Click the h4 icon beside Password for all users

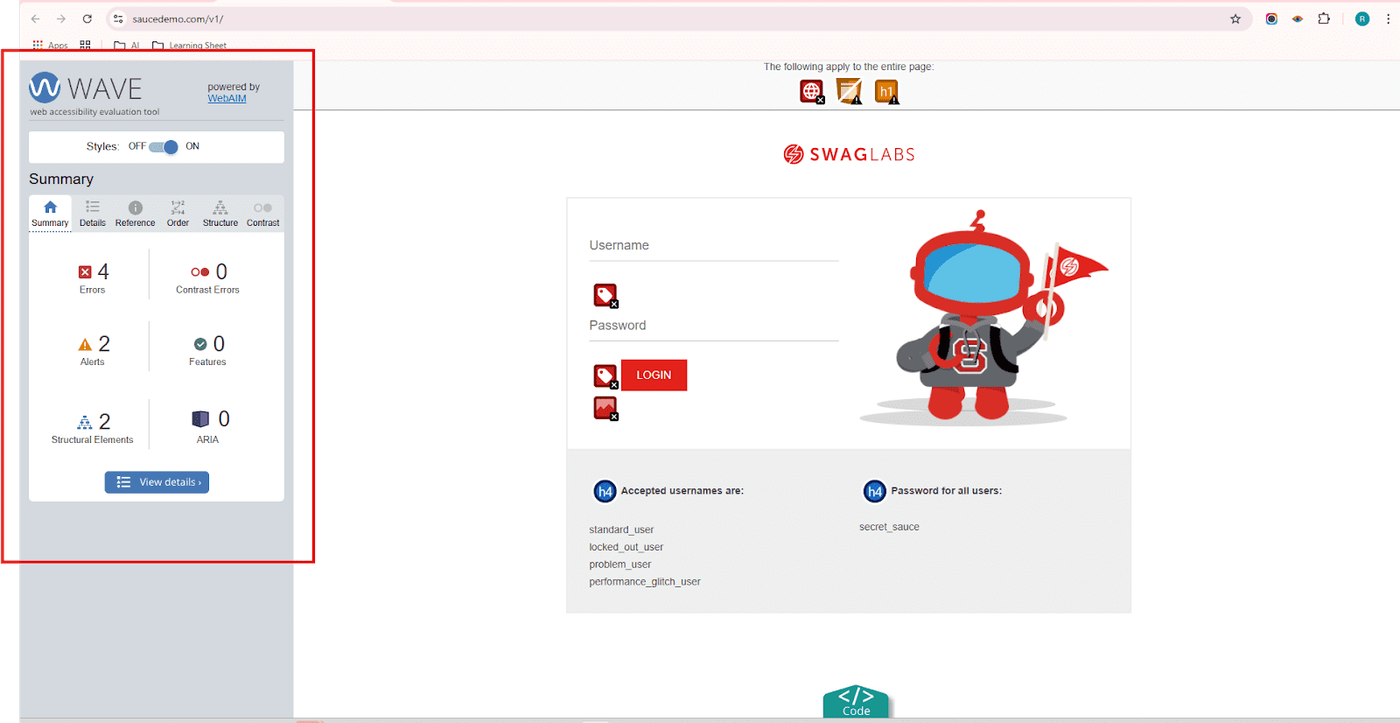click(874, 491)
